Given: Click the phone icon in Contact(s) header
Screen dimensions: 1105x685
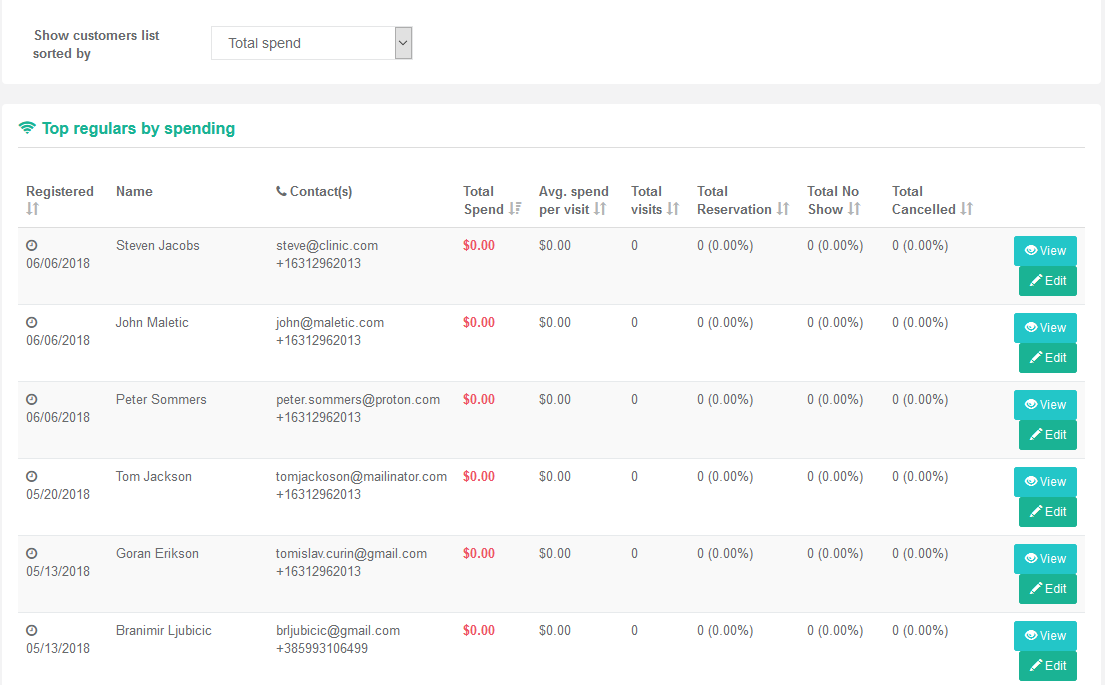Looking at the screenshot, I should point(281,191).
